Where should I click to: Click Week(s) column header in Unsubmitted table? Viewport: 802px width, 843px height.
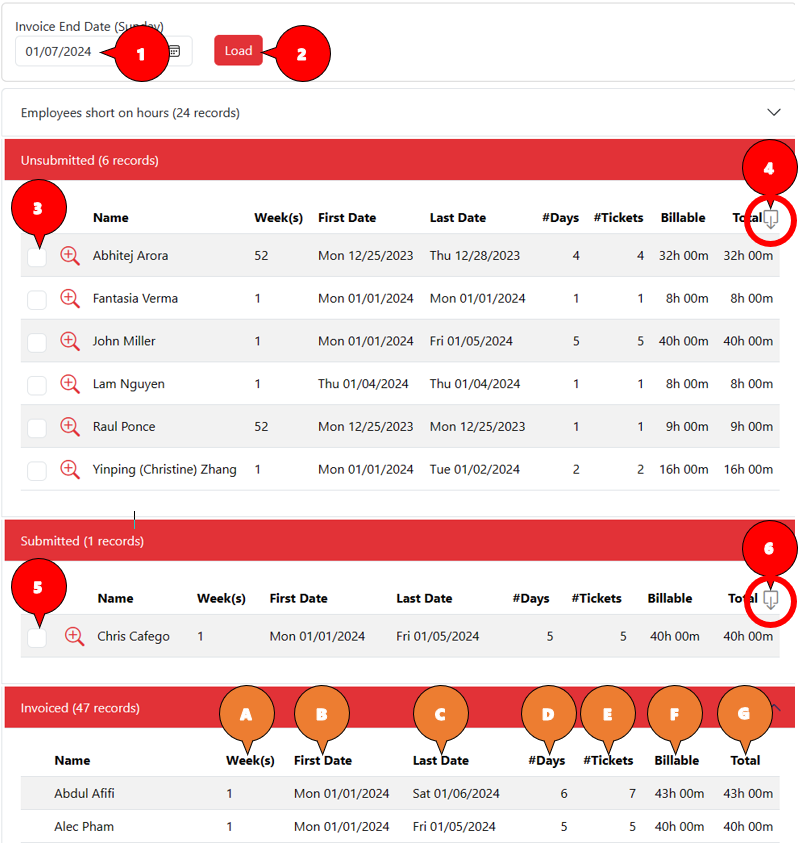click(x=278, y=218)
